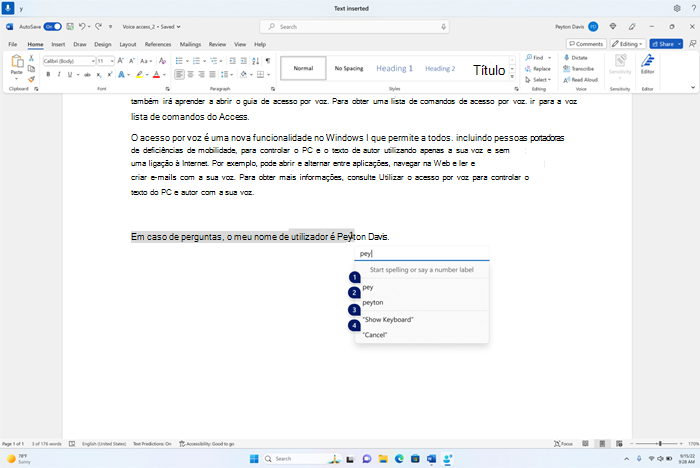Increase paragraph indent

pyautogui.click(x=244, y=61)
